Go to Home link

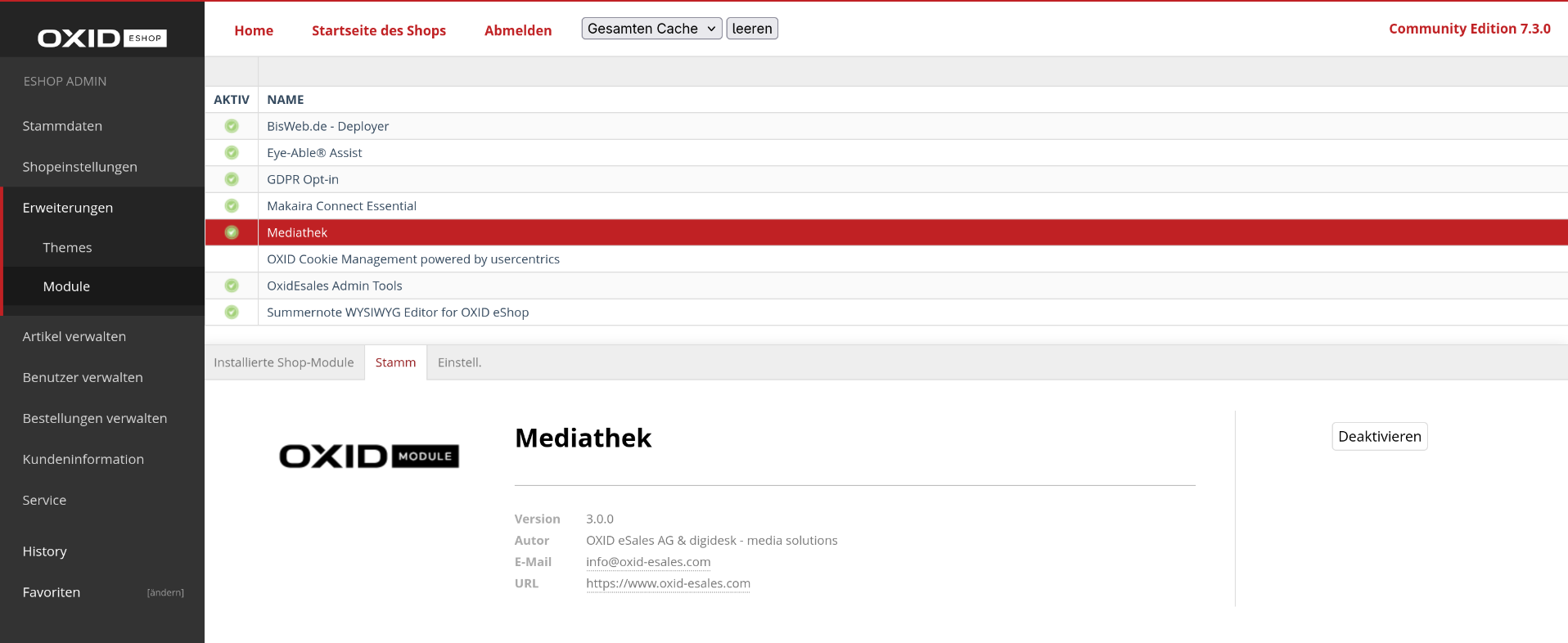coord(254,30)
